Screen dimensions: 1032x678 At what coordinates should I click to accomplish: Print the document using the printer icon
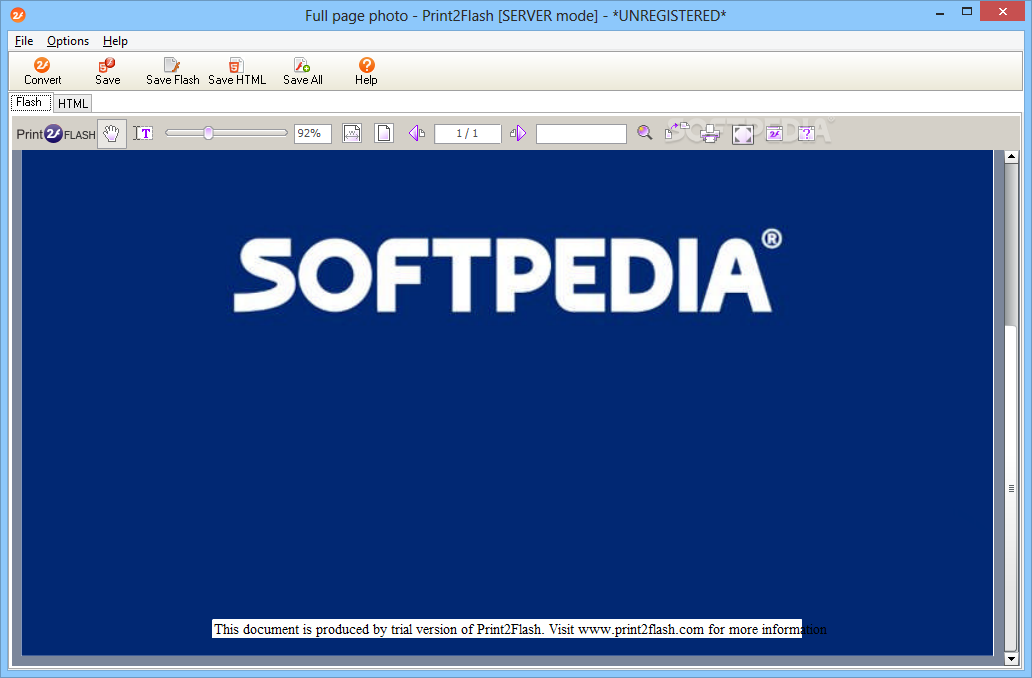coord(710,134)
